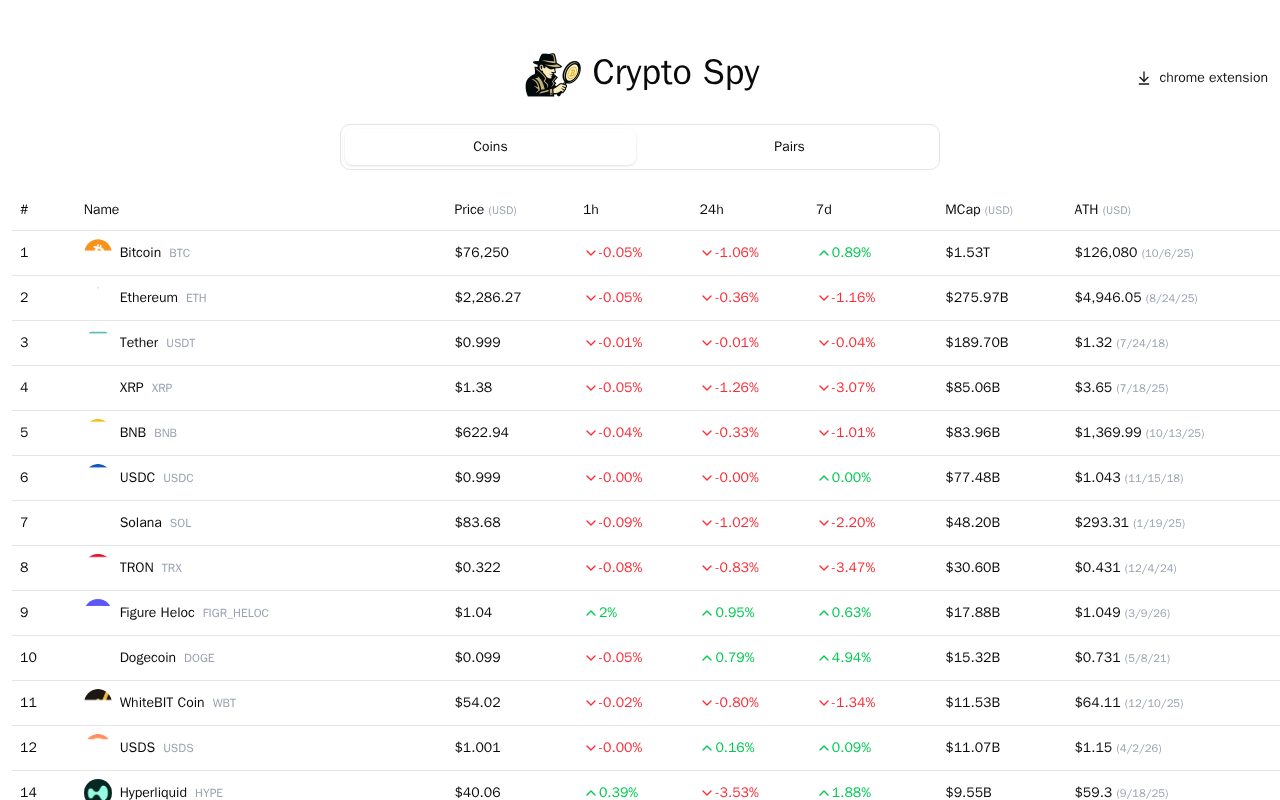Click the Solana row name
The height and width of the screenshot is (800, 1280).
pyautogui.click(x=140, y=523)
